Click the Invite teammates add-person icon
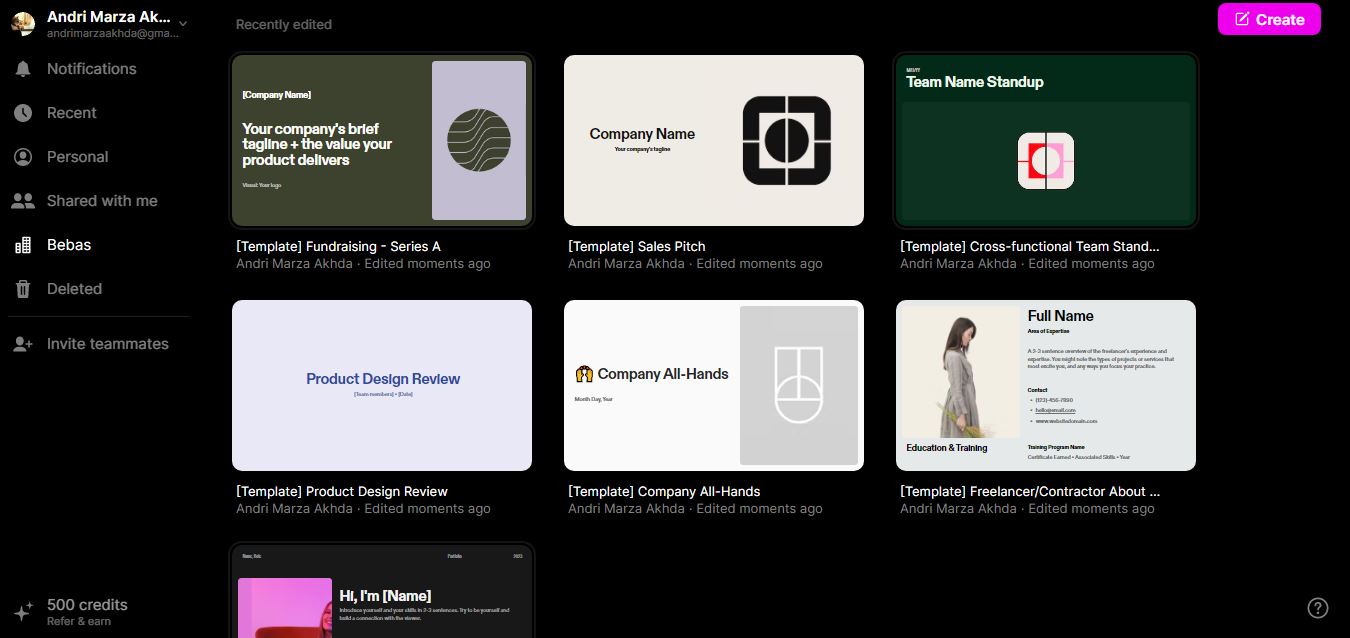 point(23,344)
